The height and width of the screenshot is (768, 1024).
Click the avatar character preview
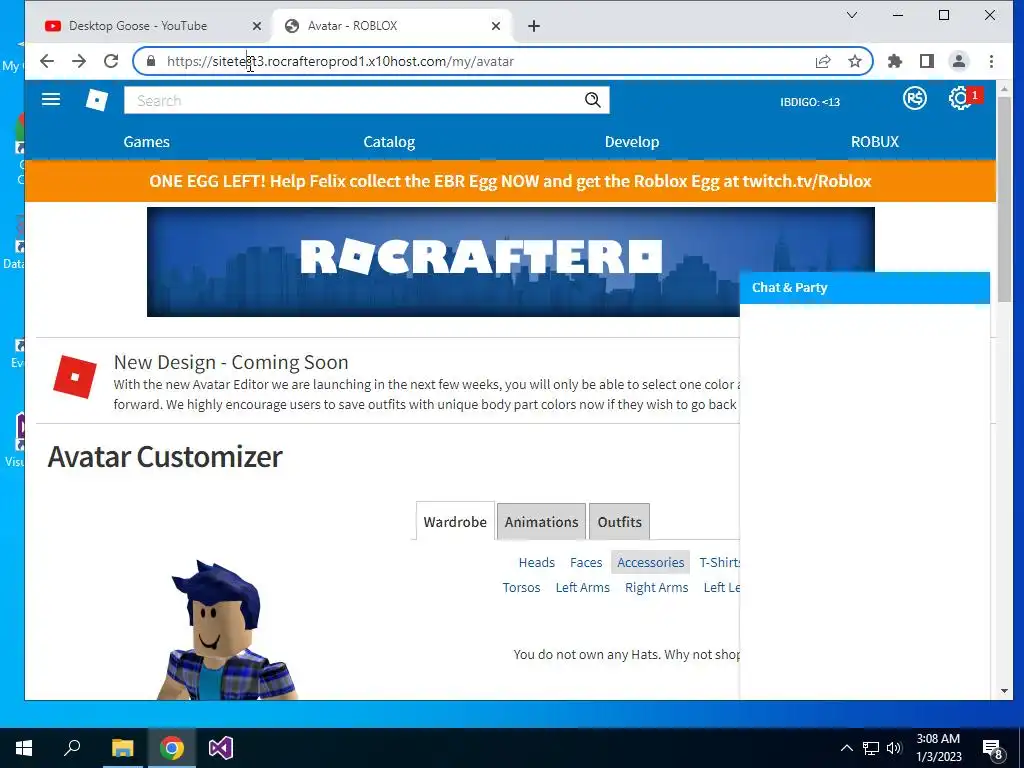[x=226, y=631]
